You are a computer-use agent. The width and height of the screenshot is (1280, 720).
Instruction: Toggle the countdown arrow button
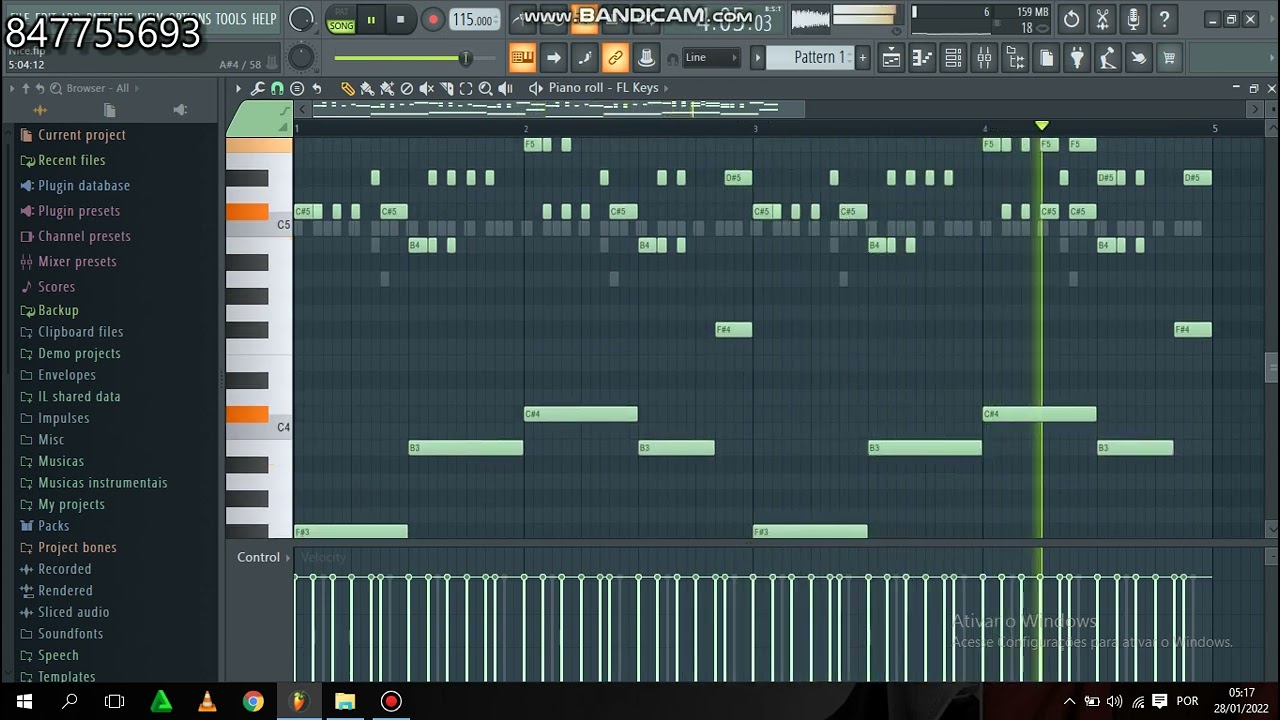pos(553,58)
